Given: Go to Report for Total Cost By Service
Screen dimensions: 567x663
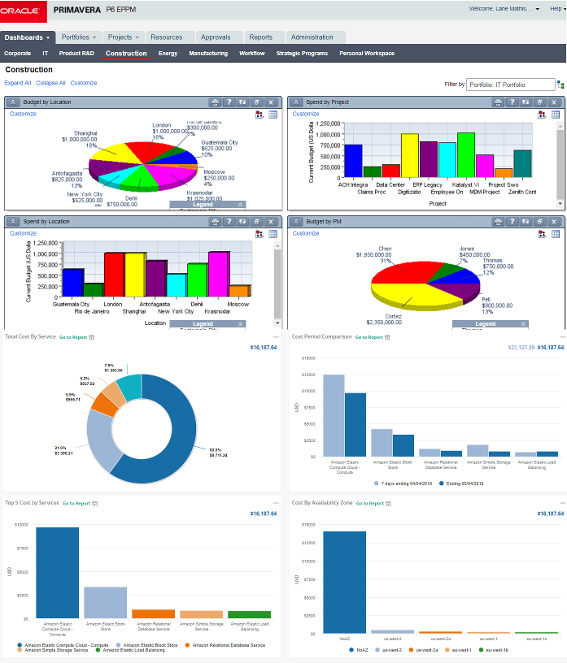Looking at the screenshot, I should [x=73, y=337].
